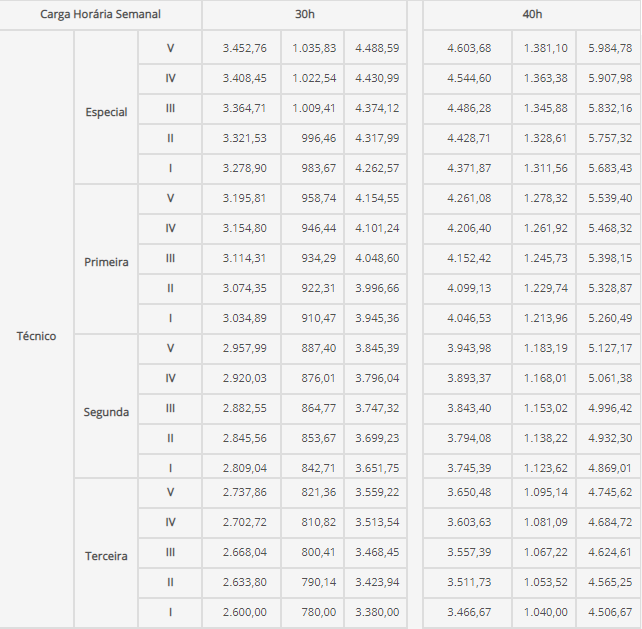Image resolution: width=642 pixels, height=629 pixels.
Task: Select the 30h column header
Action: click(305, 14)
